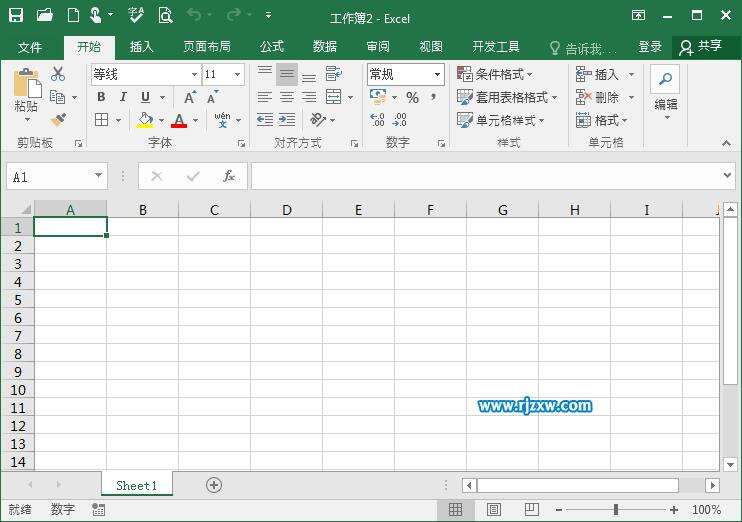742x522 pixels.
Task: Open print preview icon in title bar
Action: pyautogui.click(x=165, y=15)
